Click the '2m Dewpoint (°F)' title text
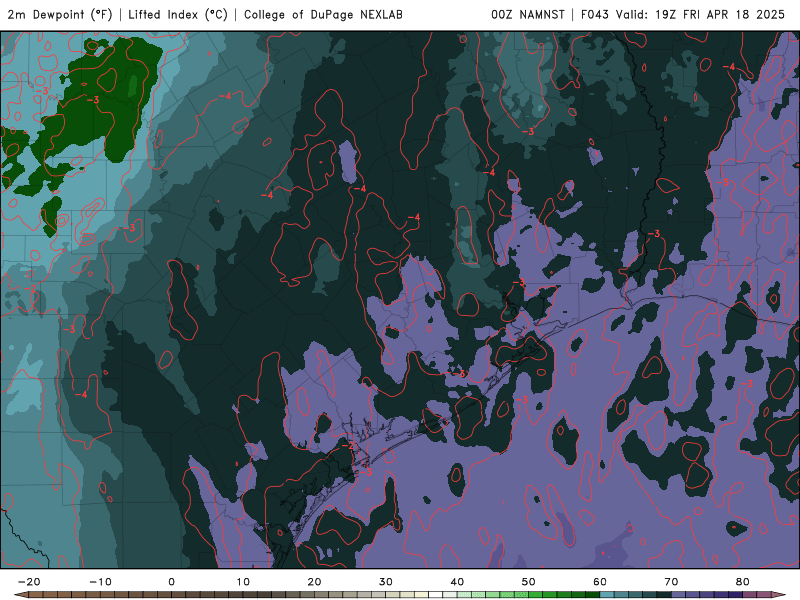The width and height of the screenshot is (800, 600). 60,15
